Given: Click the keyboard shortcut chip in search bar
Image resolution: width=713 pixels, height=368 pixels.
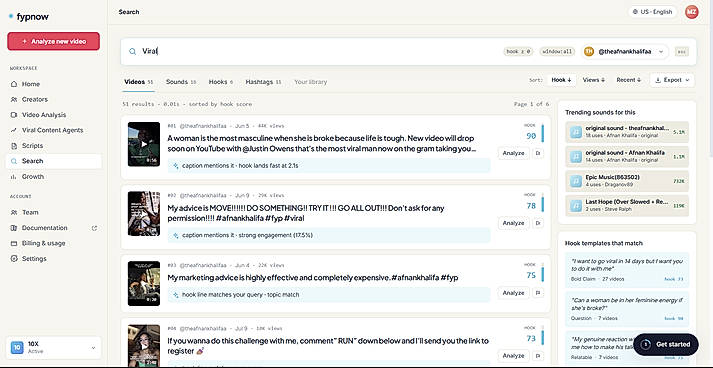Looking at the screenshot, I should pos(682,52).
